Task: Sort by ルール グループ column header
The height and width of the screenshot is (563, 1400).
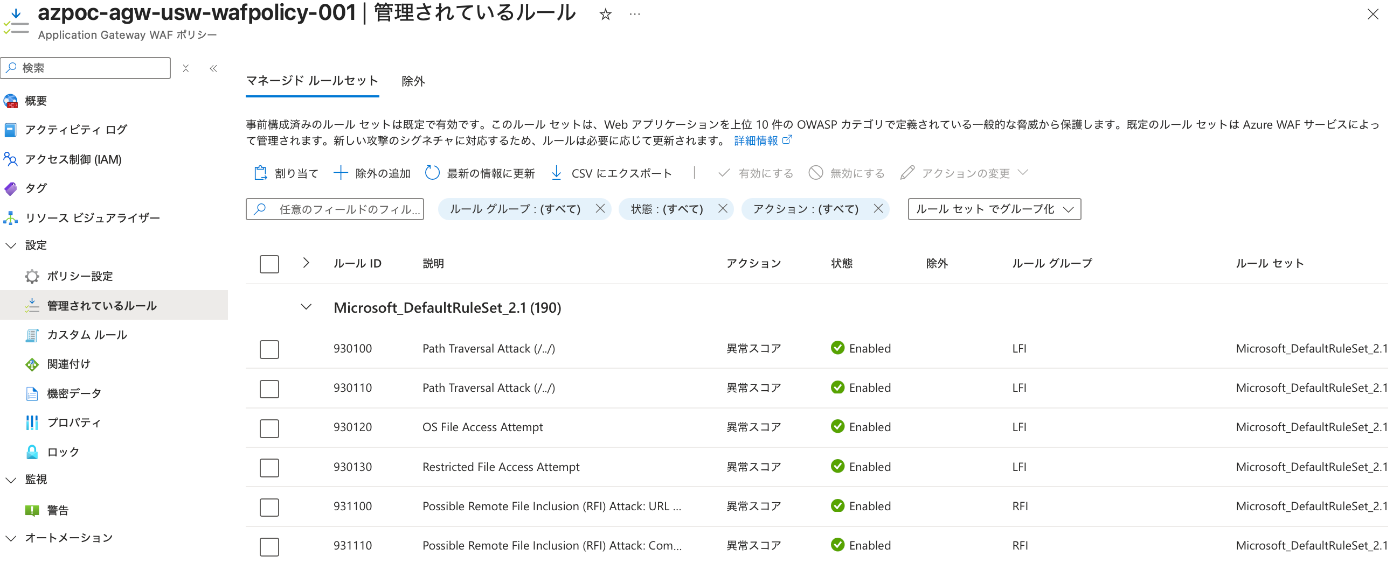Action: pos(1052,263)
